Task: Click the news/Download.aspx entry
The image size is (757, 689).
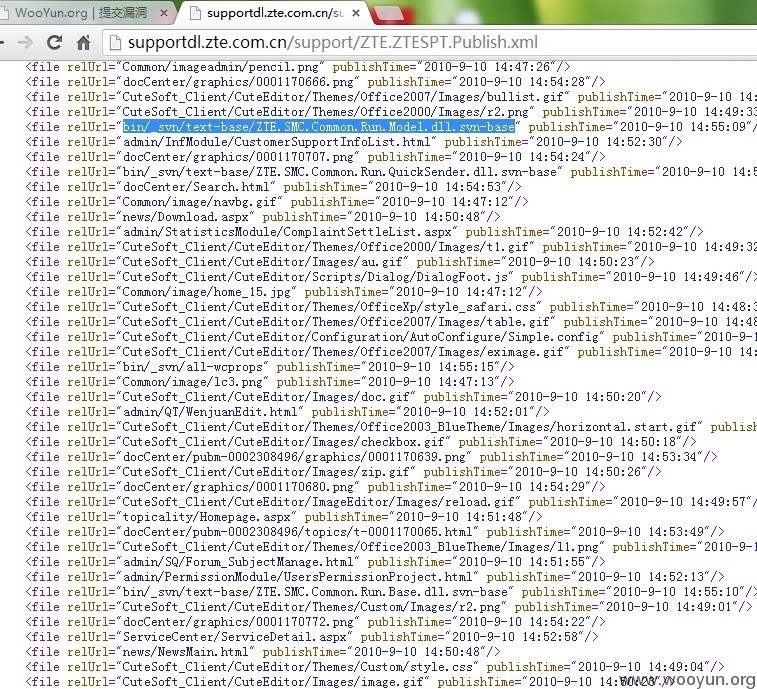Action: [263, 216]
